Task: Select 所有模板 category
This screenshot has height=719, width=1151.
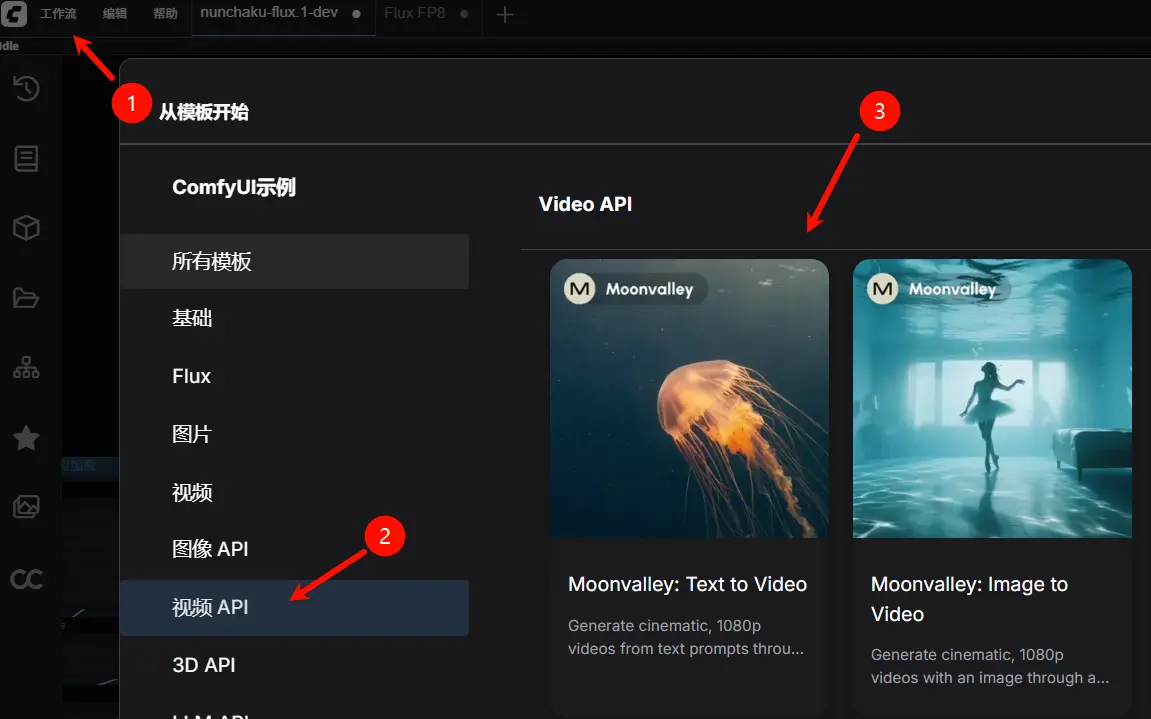Action: (294, 261)
